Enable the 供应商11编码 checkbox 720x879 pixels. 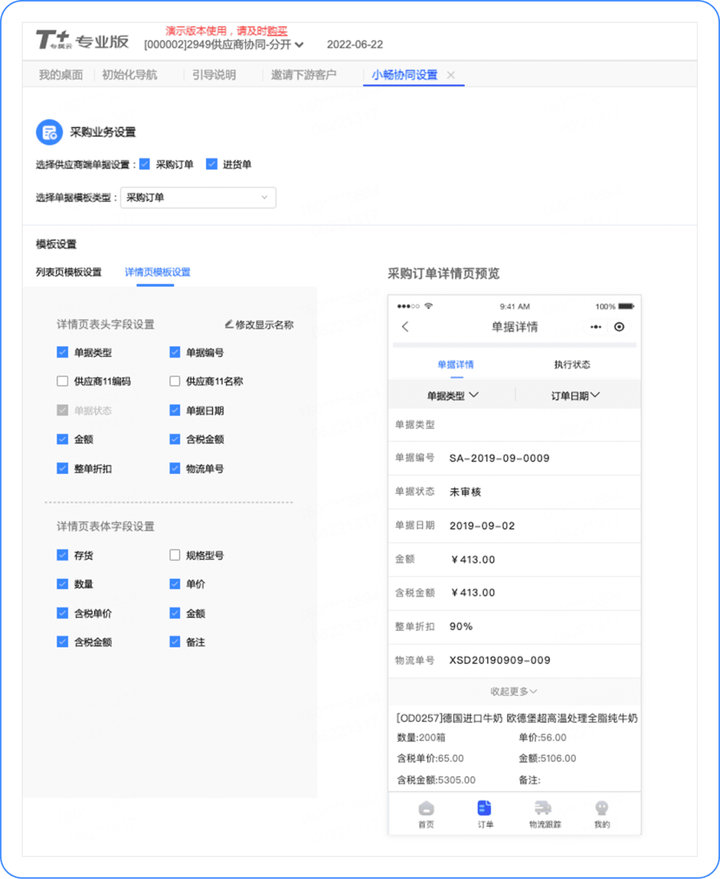pos(62,381)
